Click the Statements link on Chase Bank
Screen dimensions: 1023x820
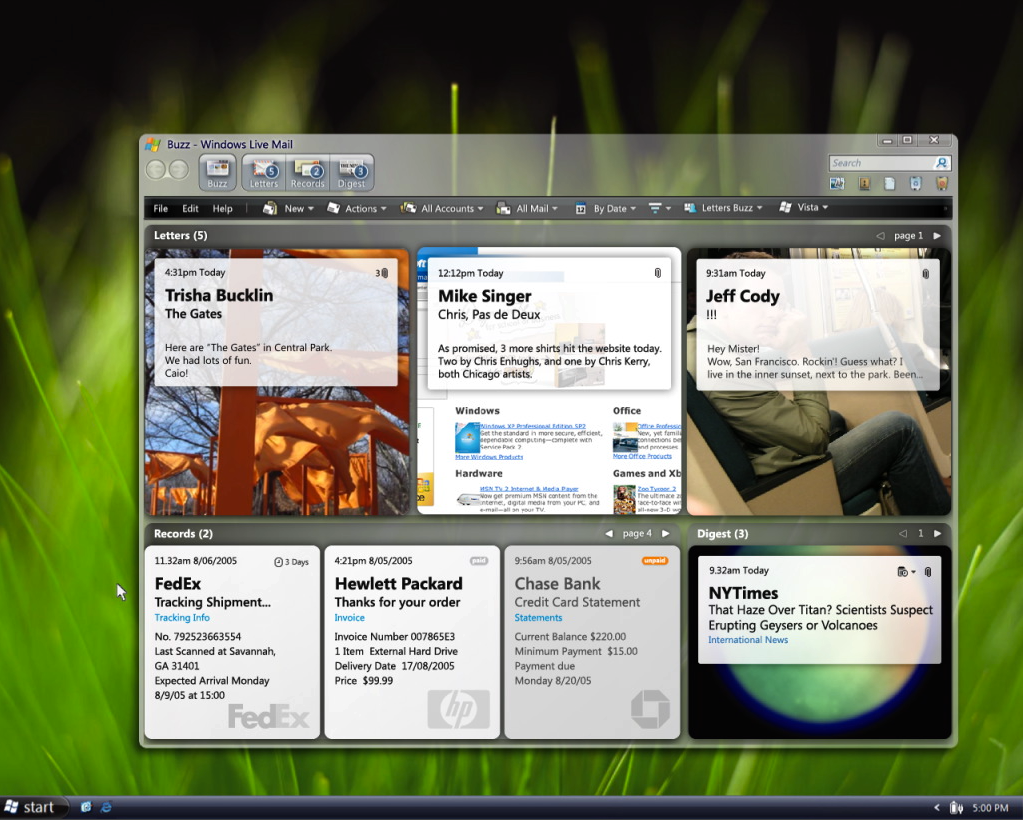click(538, 618)
